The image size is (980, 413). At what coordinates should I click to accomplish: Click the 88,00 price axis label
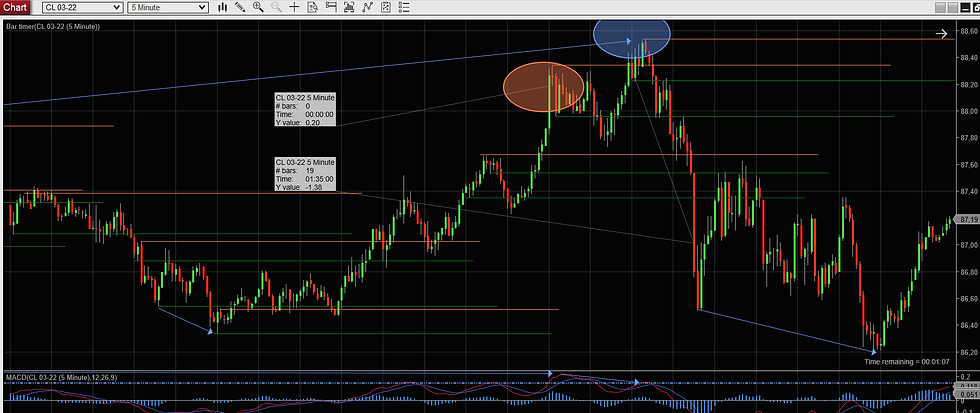(968, 111)
